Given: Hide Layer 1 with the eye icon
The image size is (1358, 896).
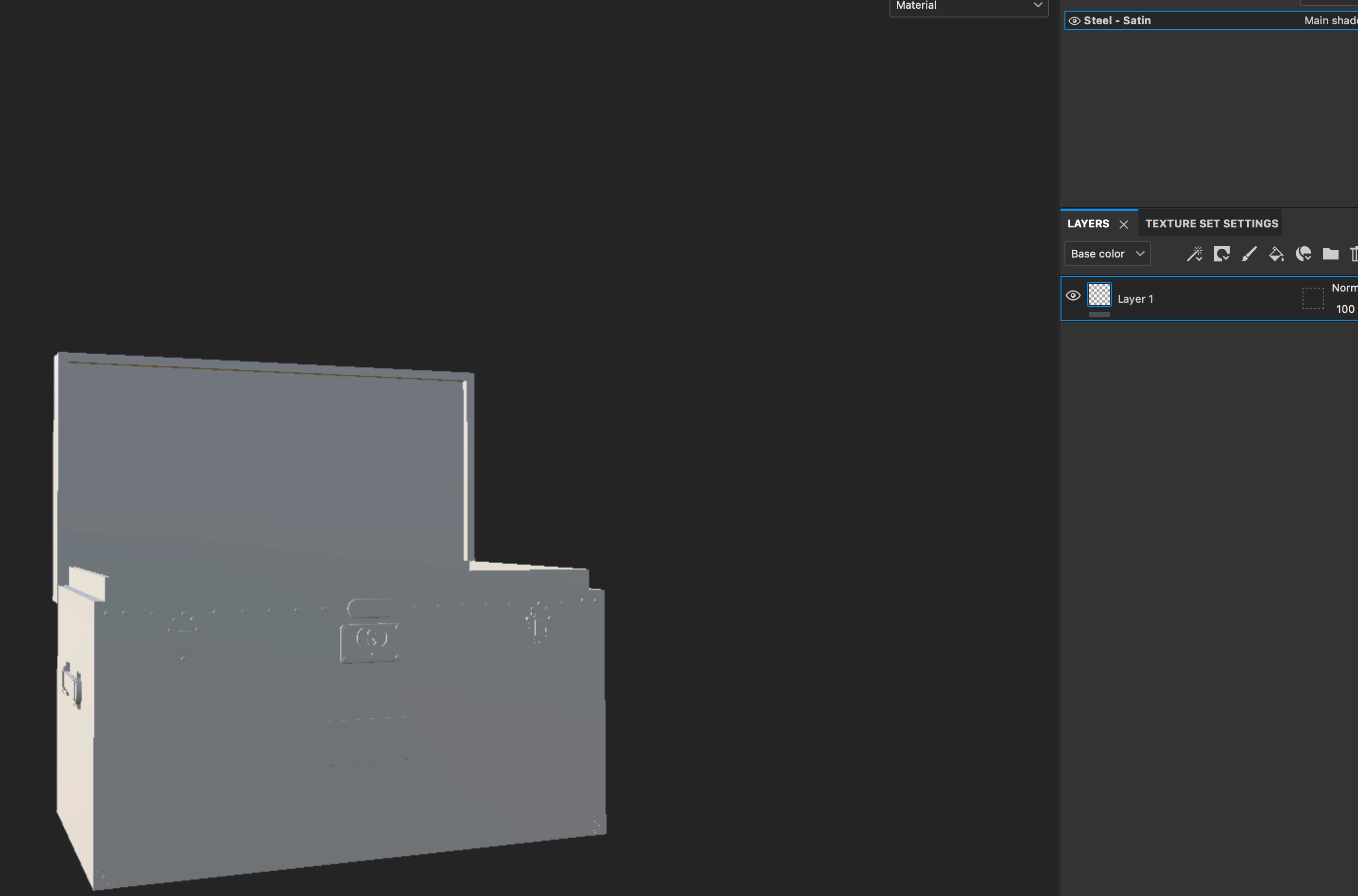Looking at the screenshot, I should tap(1073, 295).
